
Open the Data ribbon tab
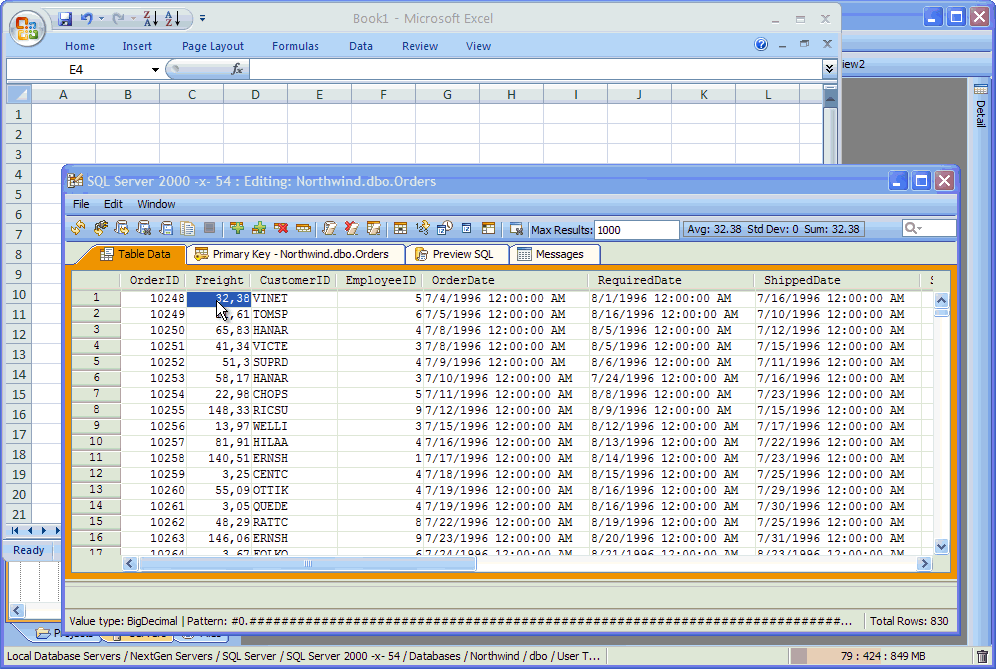click(x=361, y=46)
